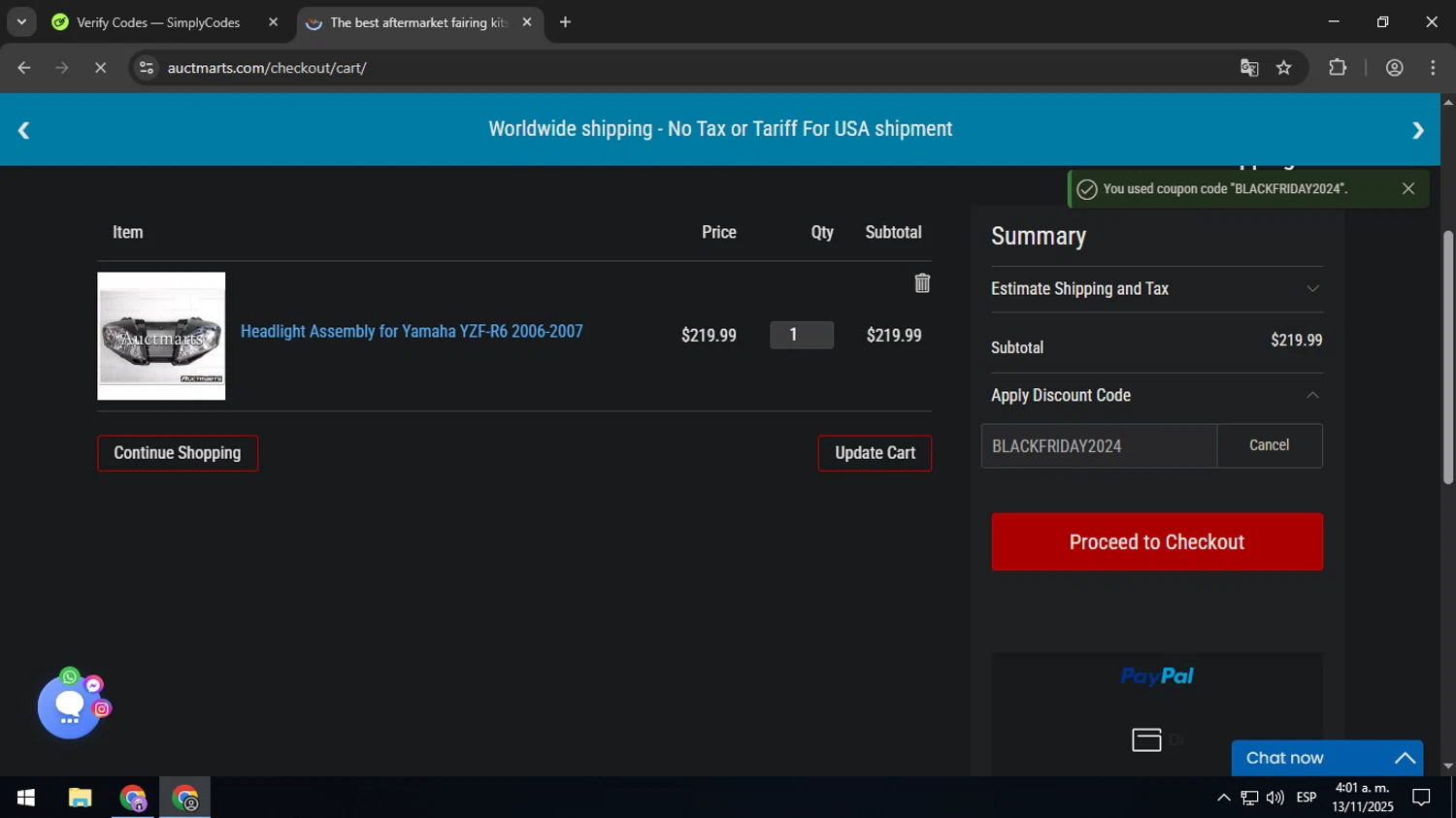
Task: Open first Chrome taskbar icon
Action: 133,798
